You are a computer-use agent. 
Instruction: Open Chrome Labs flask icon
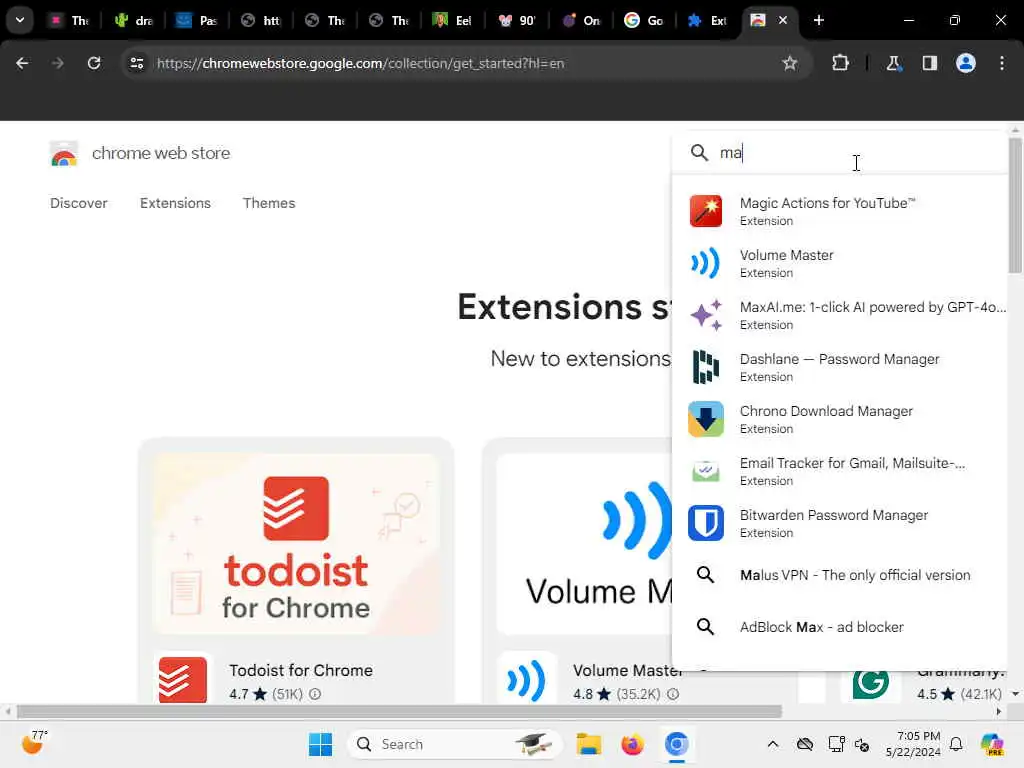point(893,63)
